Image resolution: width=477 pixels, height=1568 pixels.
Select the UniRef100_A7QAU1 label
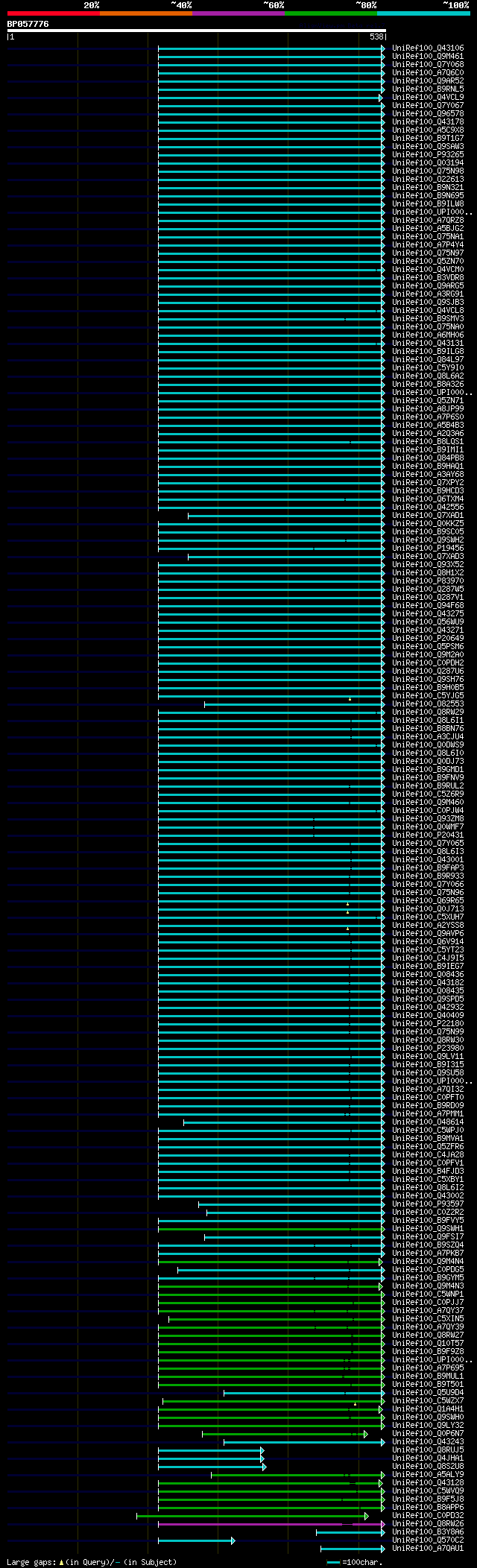(x=428, y=1549)
